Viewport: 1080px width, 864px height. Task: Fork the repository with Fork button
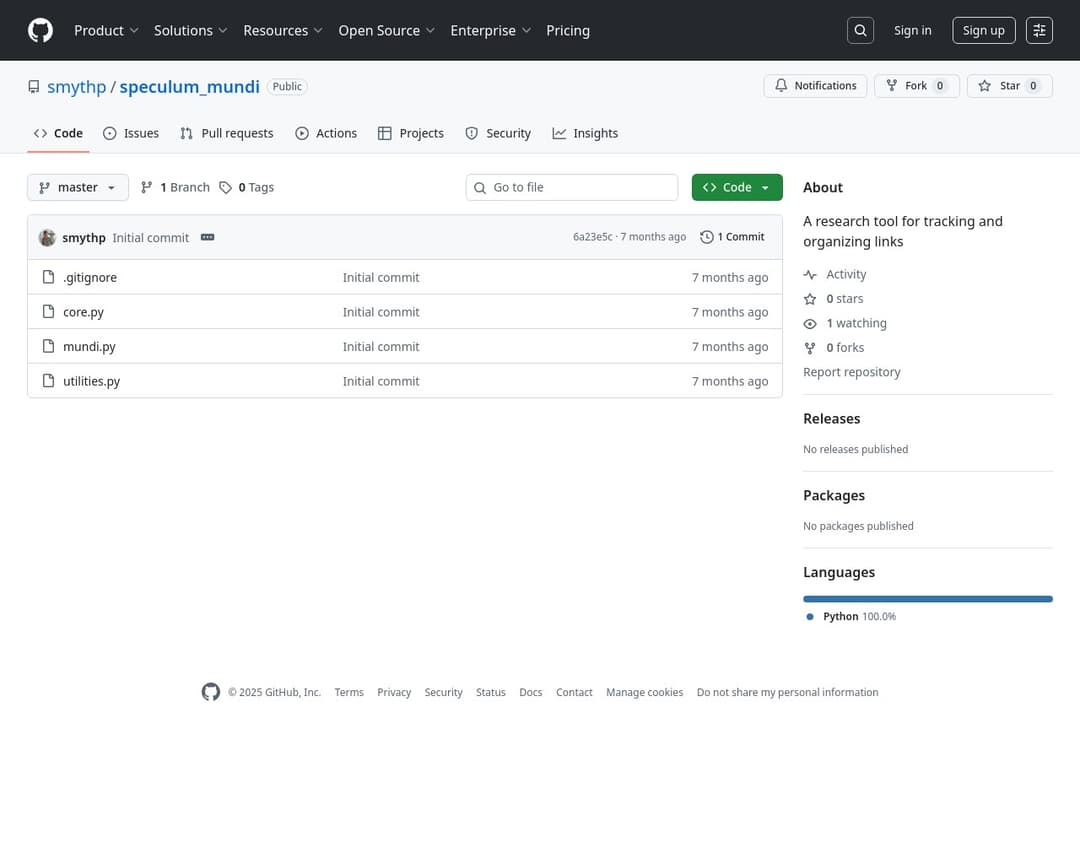click(x=916, y=86)
